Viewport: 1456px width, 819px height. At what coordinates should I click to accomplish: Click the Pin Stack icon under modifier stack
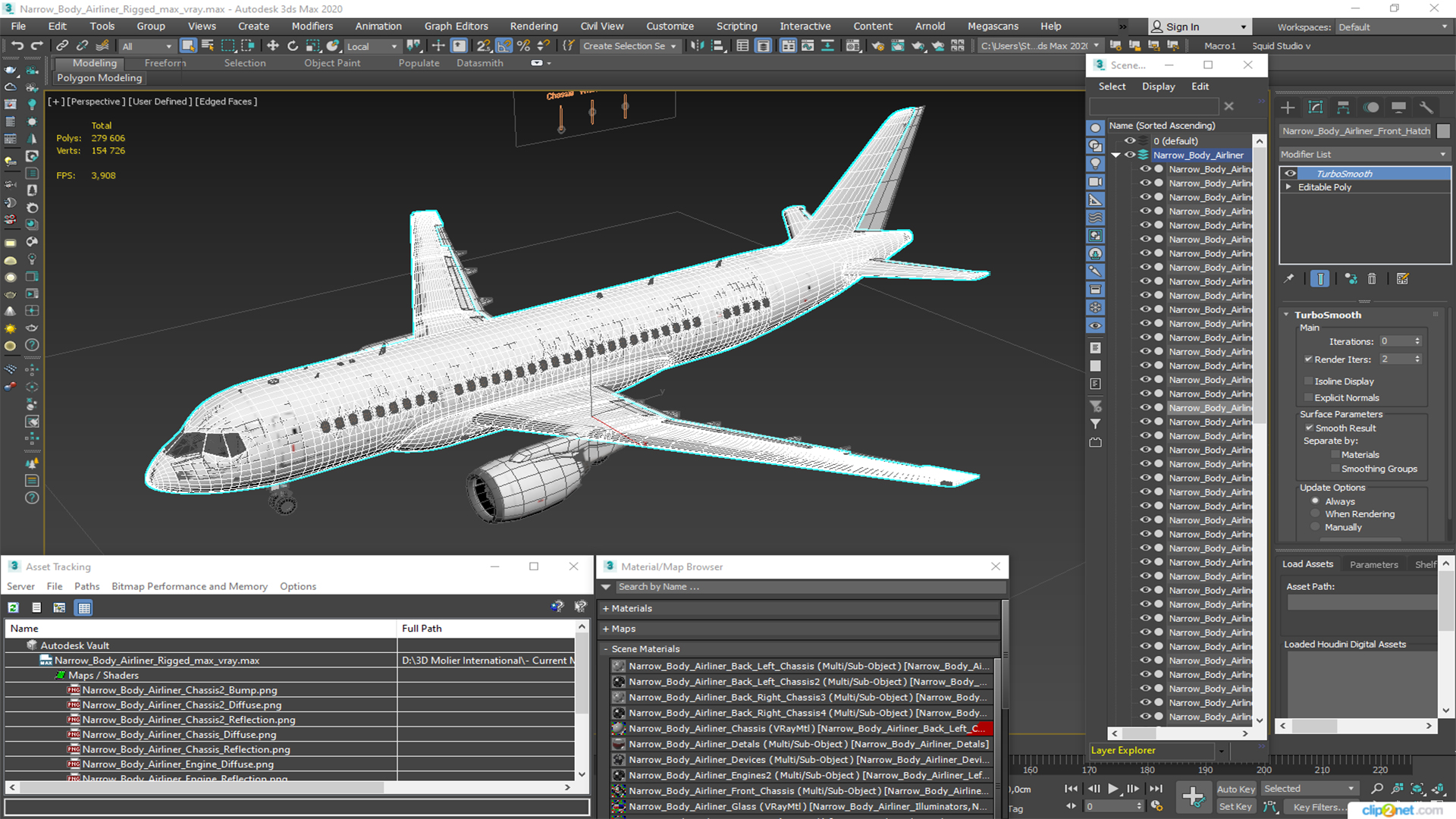[1288, 279]
